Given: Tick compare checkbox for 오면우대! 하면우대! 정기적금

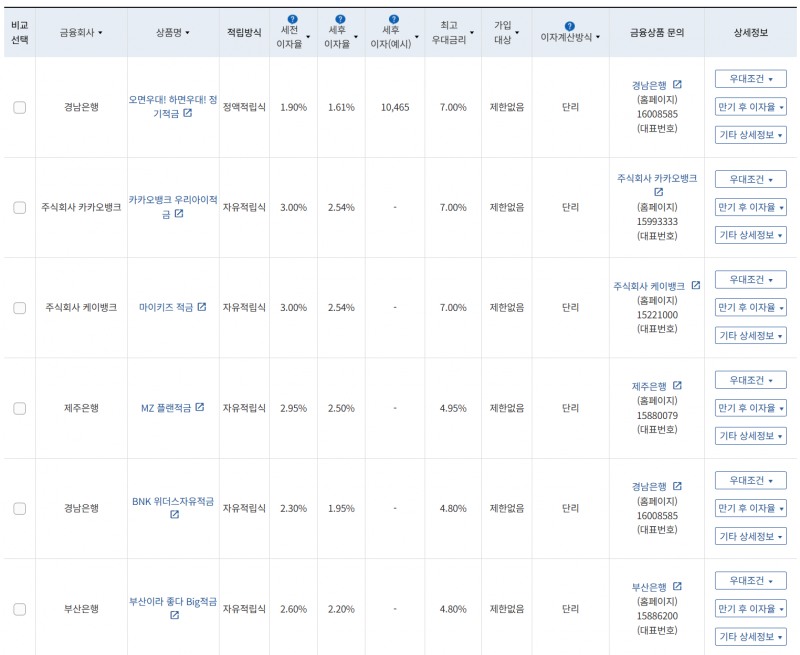Looking at the screenshot, I should pyautogui.click(x=19, y=107).
